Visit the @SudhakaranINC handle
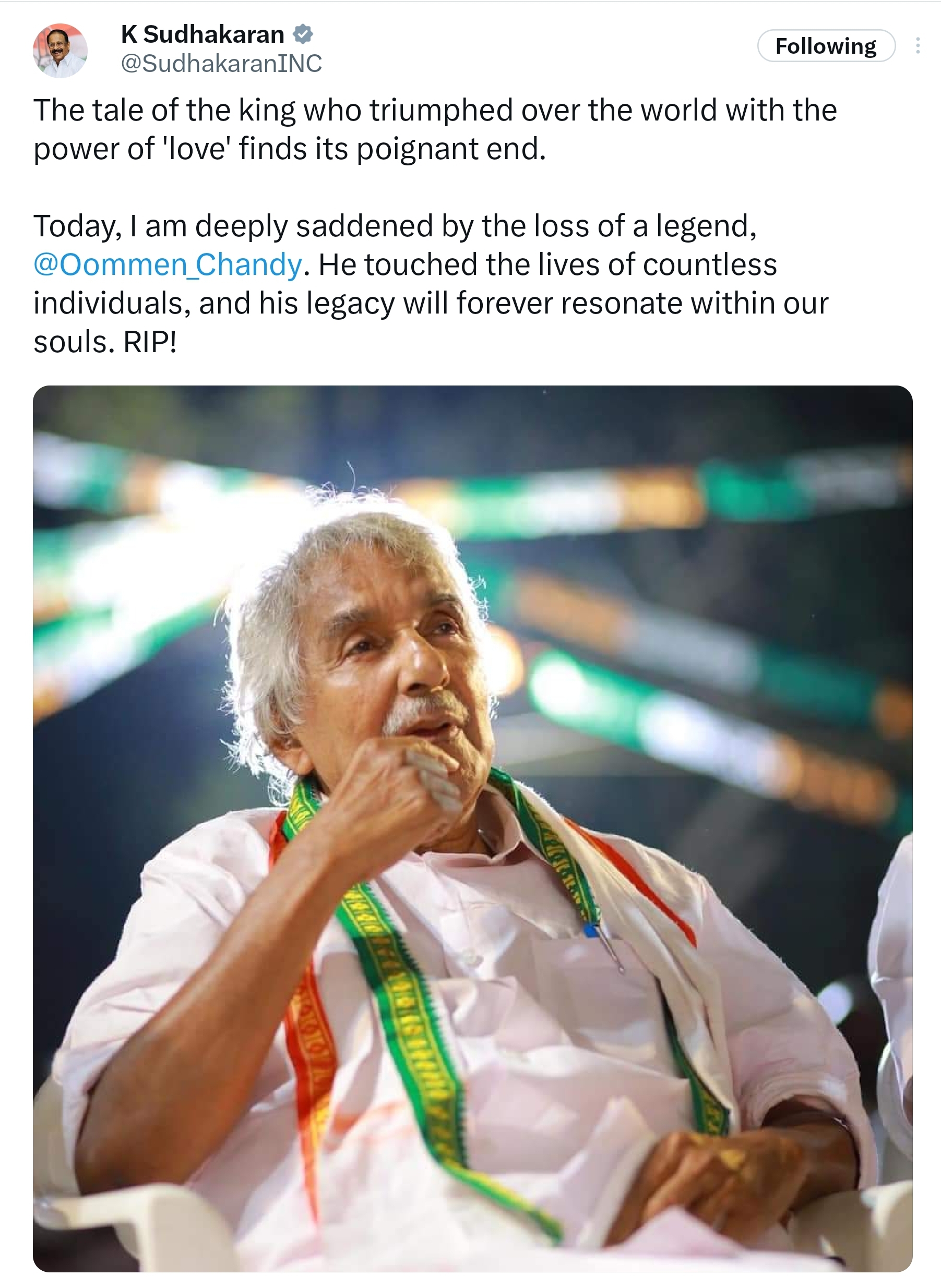This screenshot has width=941, height=1288. tap(221, 63)
